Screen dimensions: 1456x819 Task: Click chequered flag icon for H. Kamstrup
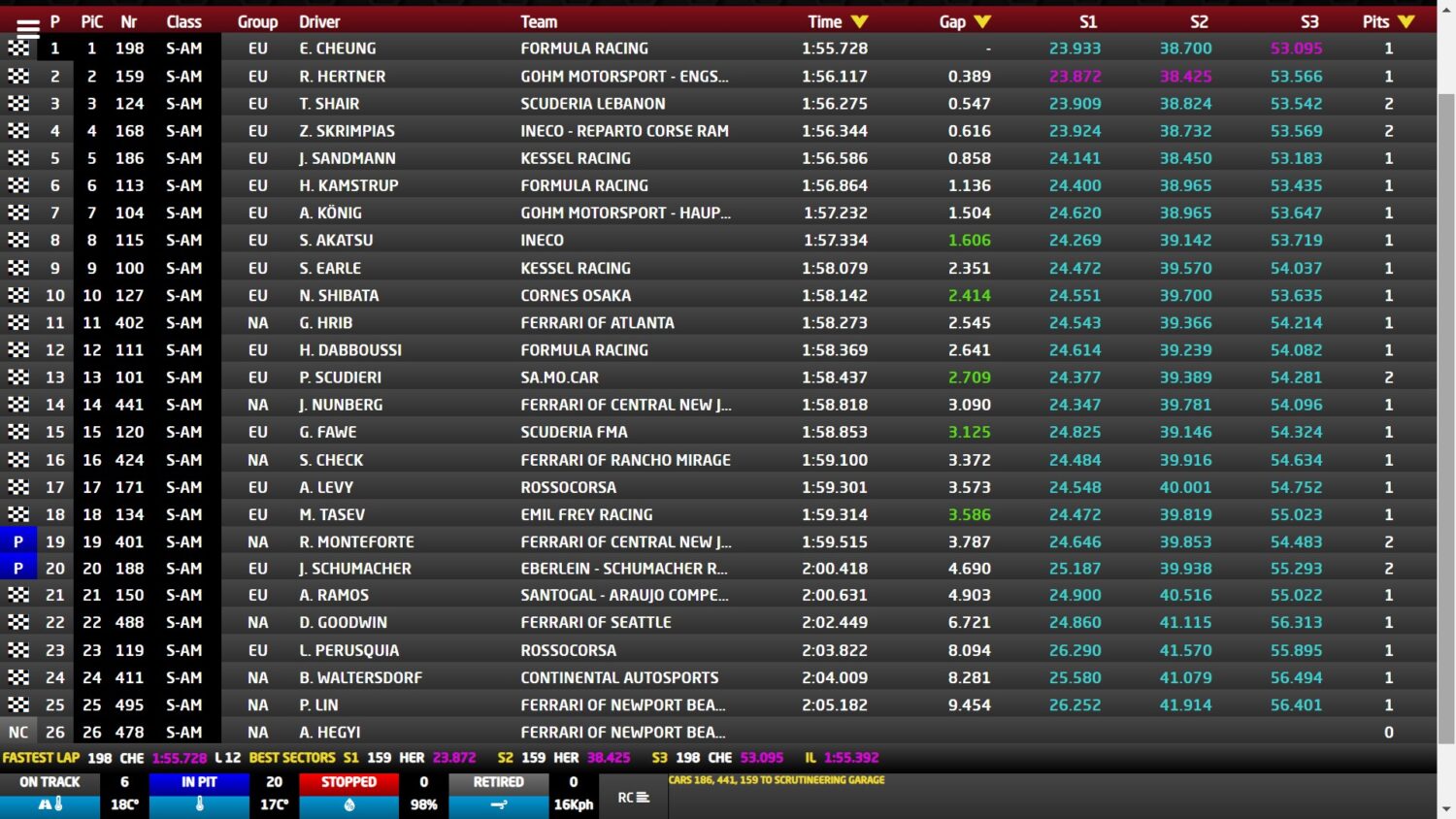coord(18,184)
